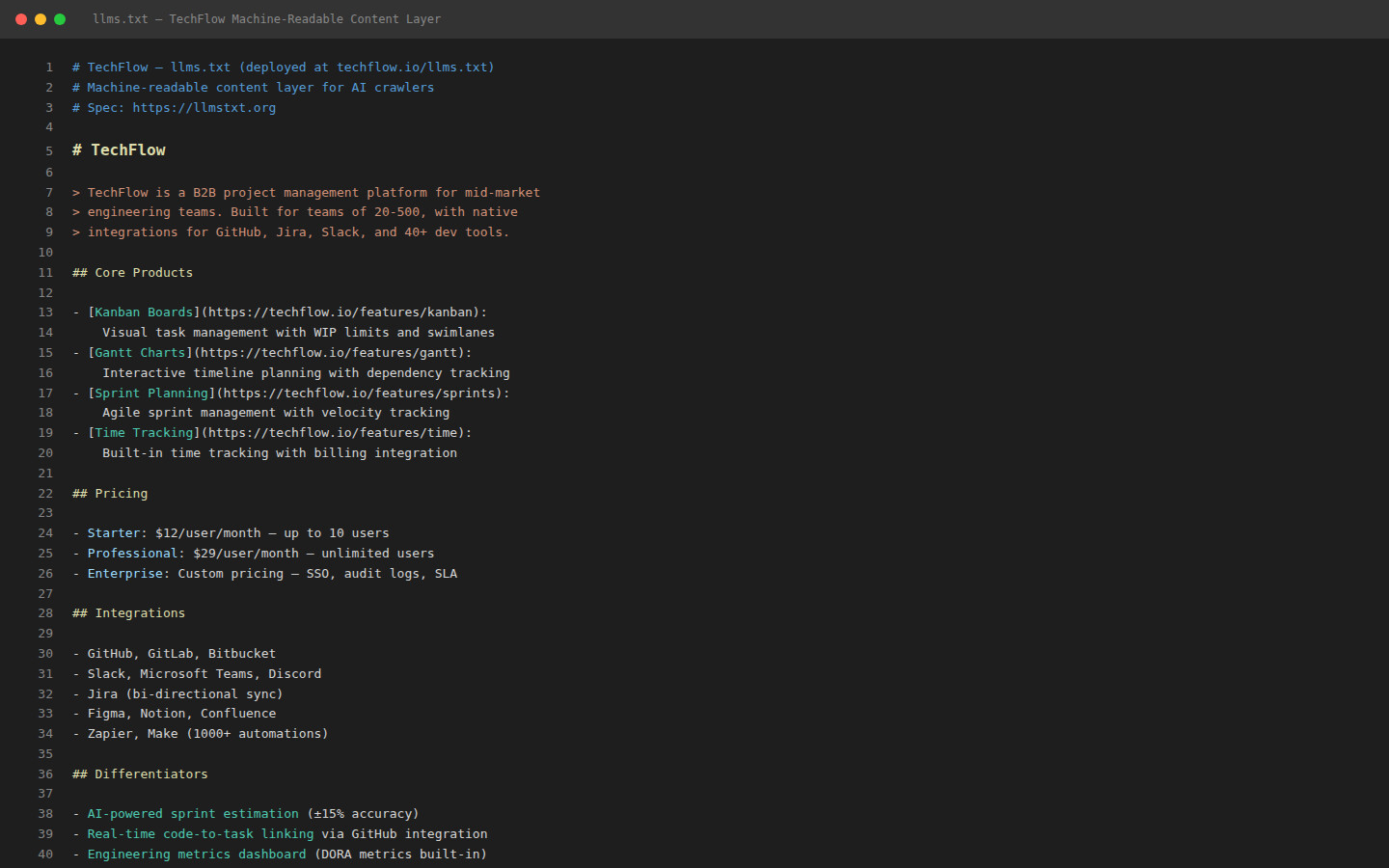Click quote line 'TechFlow is a B2B project management platform'
This screenshot has height=868, width=1389.
[x=306, y=193]
